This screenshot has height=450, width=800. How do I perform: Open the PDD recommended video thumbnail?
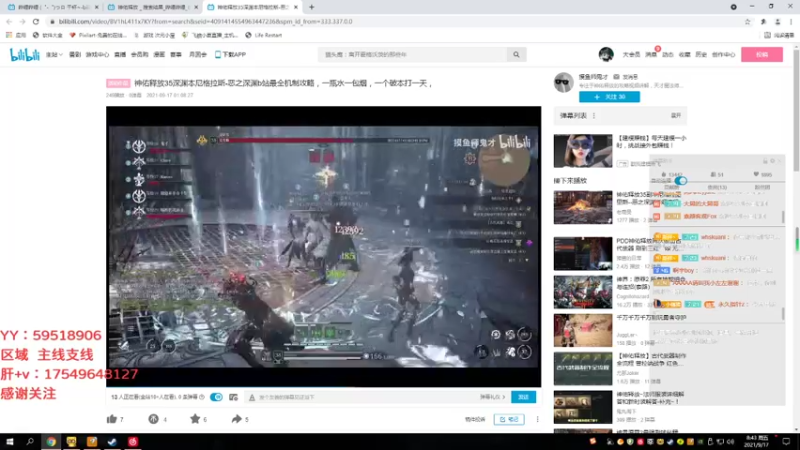(583, 253)
